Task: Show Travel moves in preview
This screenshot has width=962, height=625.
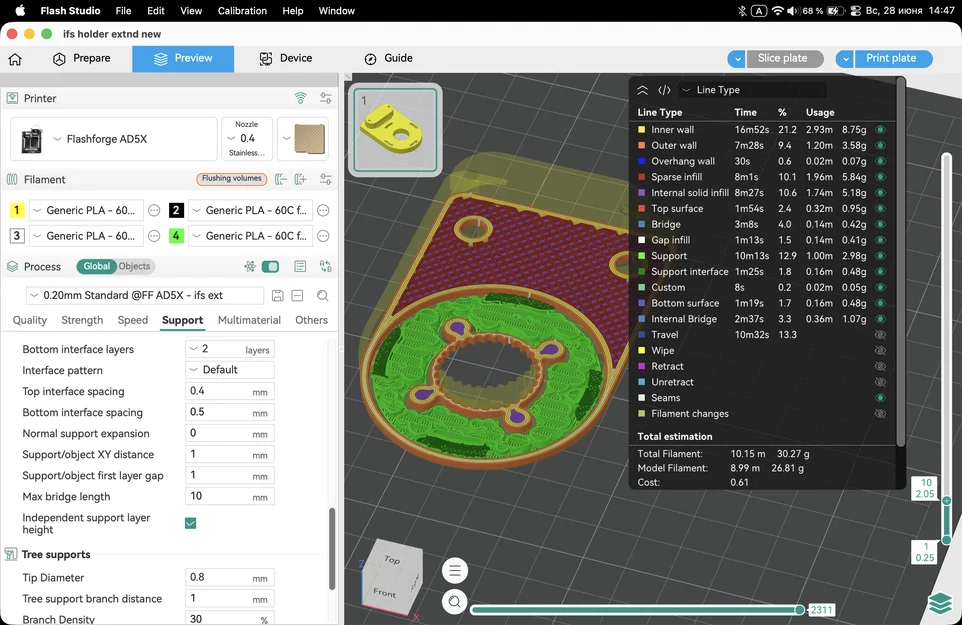Action: click(880, 335)
